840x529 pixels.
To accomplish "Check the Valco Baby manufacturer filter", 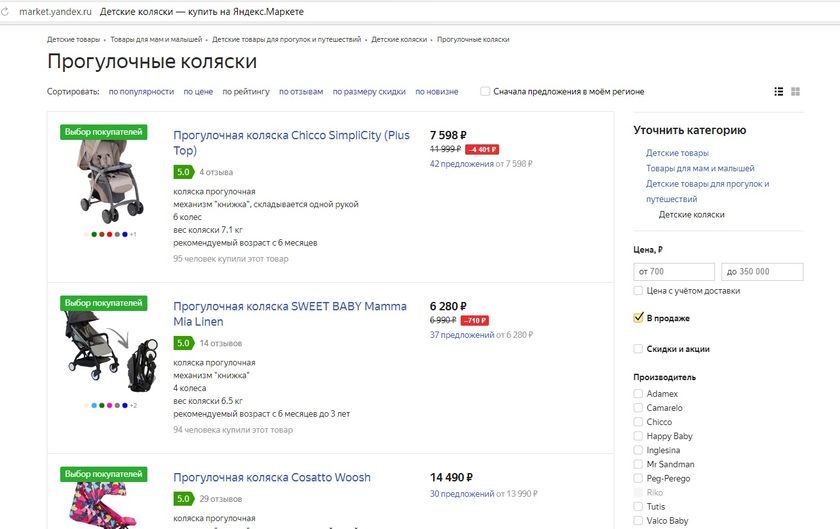I will (x=638, y=520).
